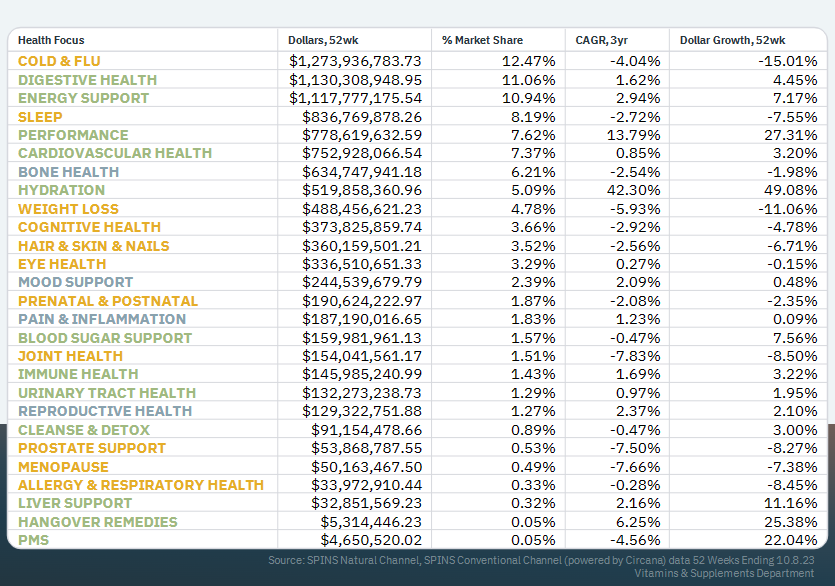Click the -11.06% Weight Loss dollar growth
This screenshot has width=835, height=586.
point(788,209)
